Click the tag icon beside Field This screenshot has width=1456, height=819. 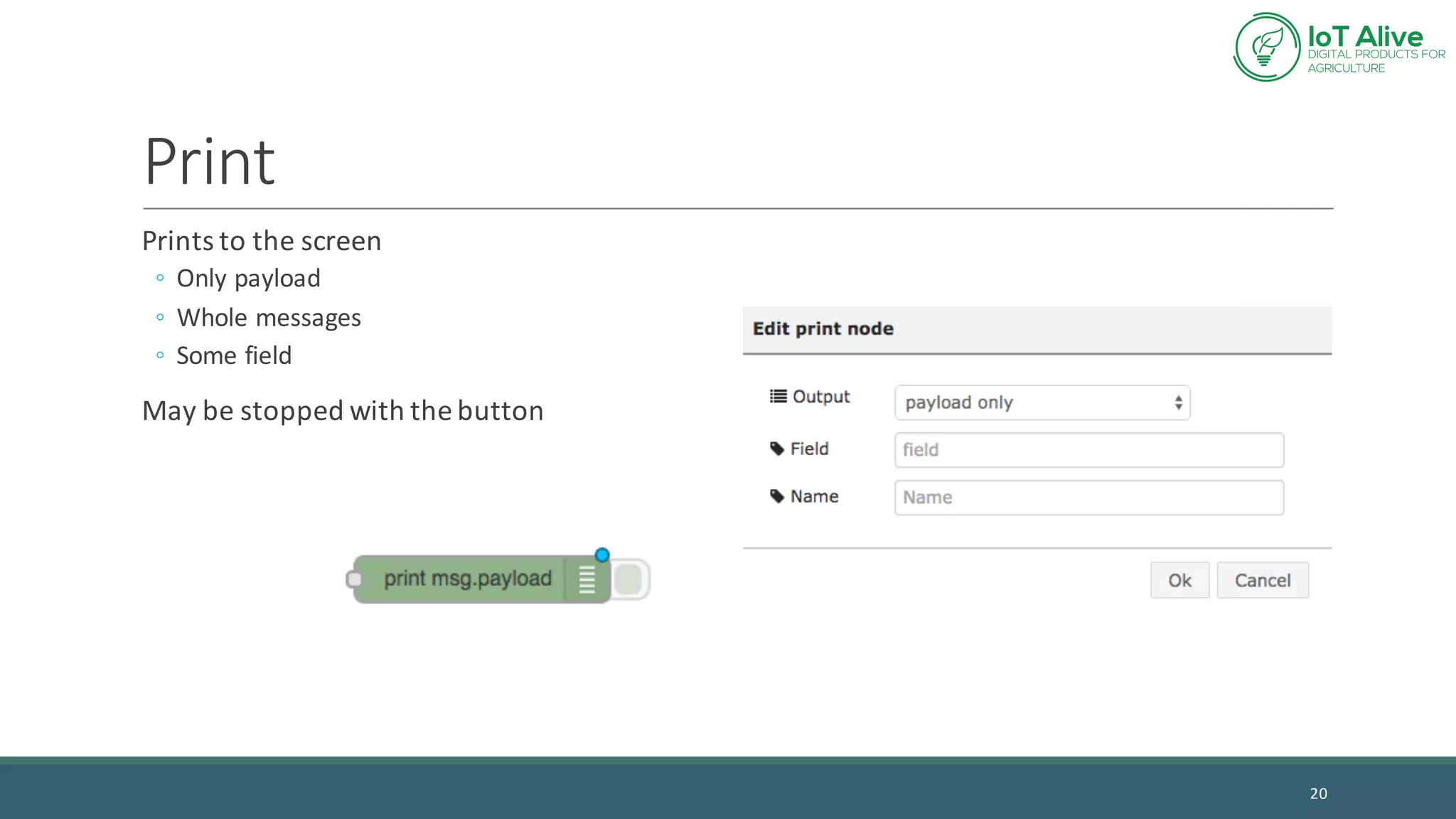tap(777, 449)
